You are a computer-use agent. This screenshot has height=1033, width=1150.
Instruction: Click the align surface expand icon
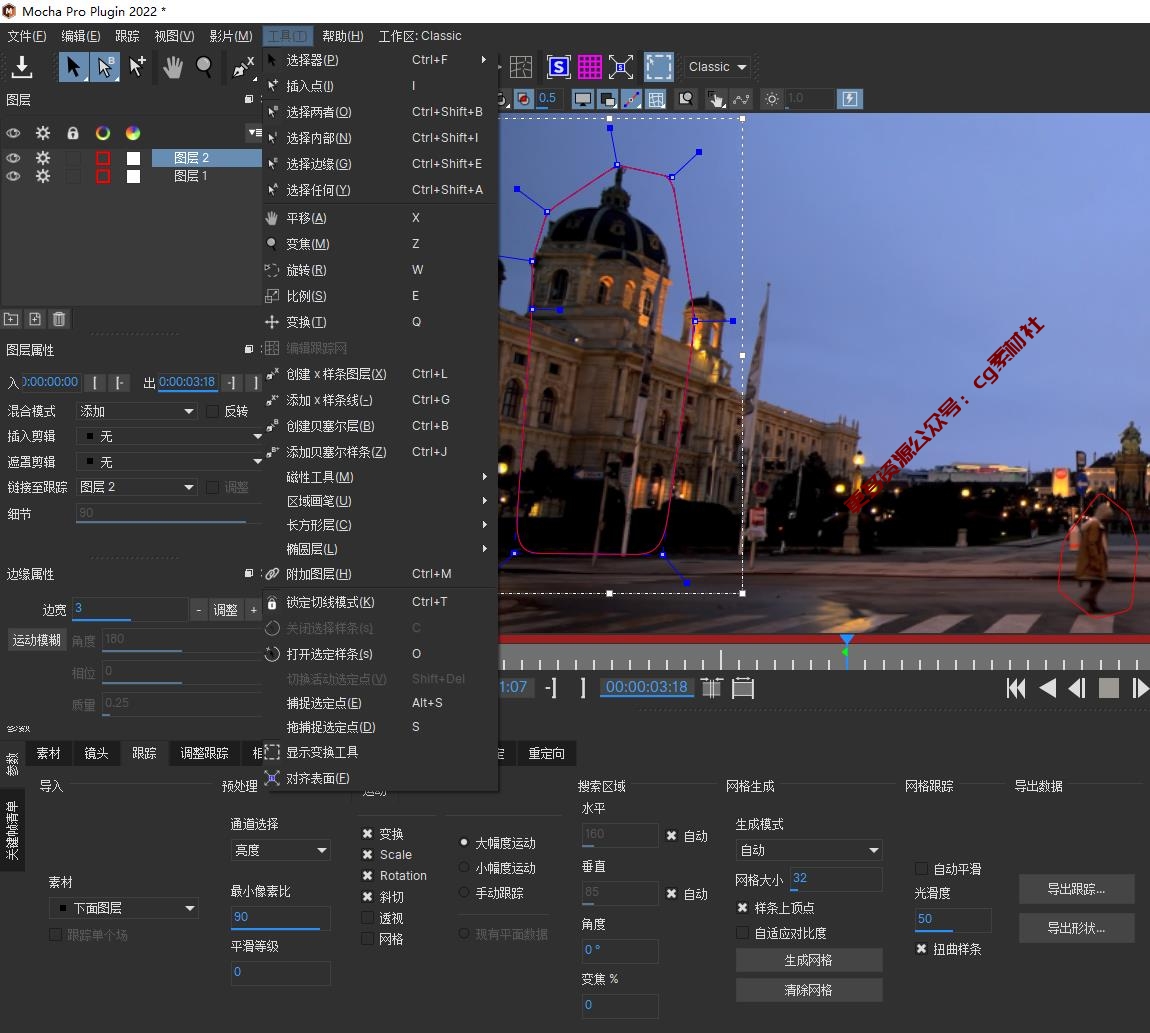click(x=621, y=67)
